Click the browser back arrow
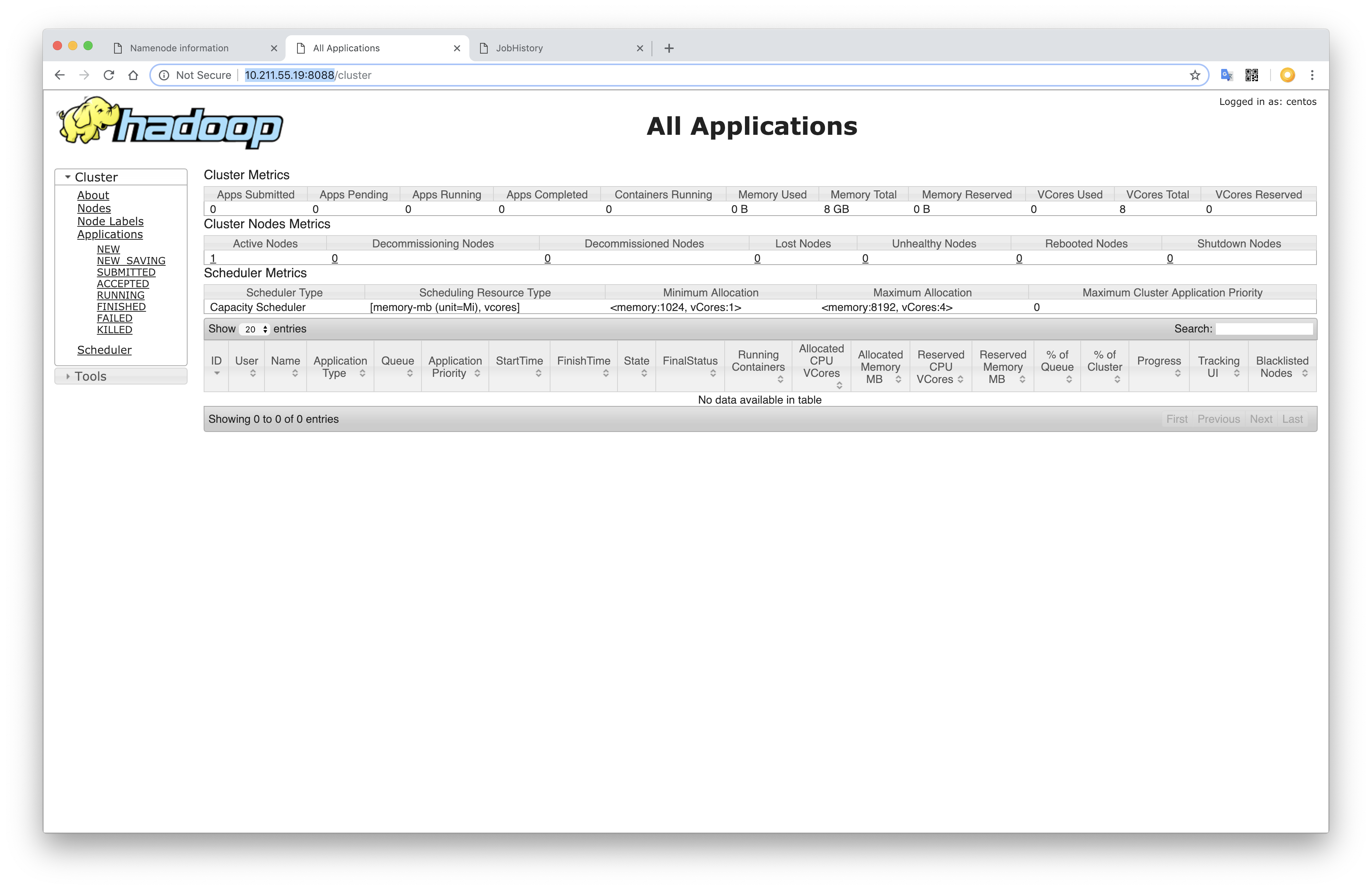1372x890 pixels. (59, 75)
